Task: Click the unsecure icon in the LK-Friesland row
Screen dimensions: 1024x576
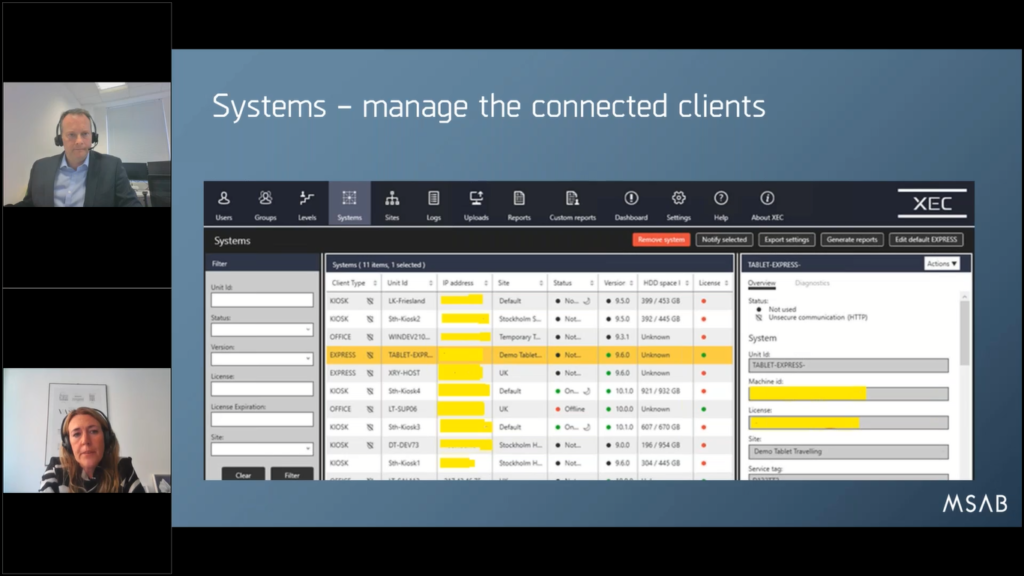Action: [x=370, y=301]
